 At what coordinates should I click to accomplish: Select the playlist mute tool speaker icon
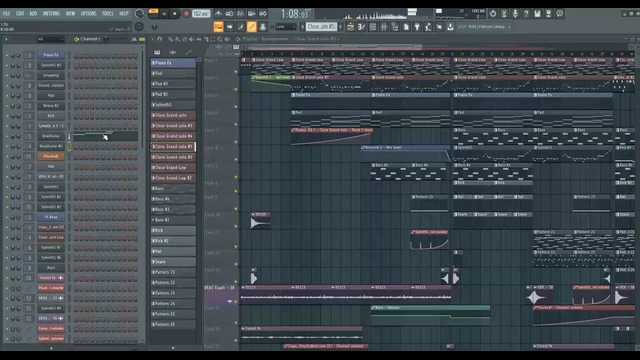click(x=191, y=39)
